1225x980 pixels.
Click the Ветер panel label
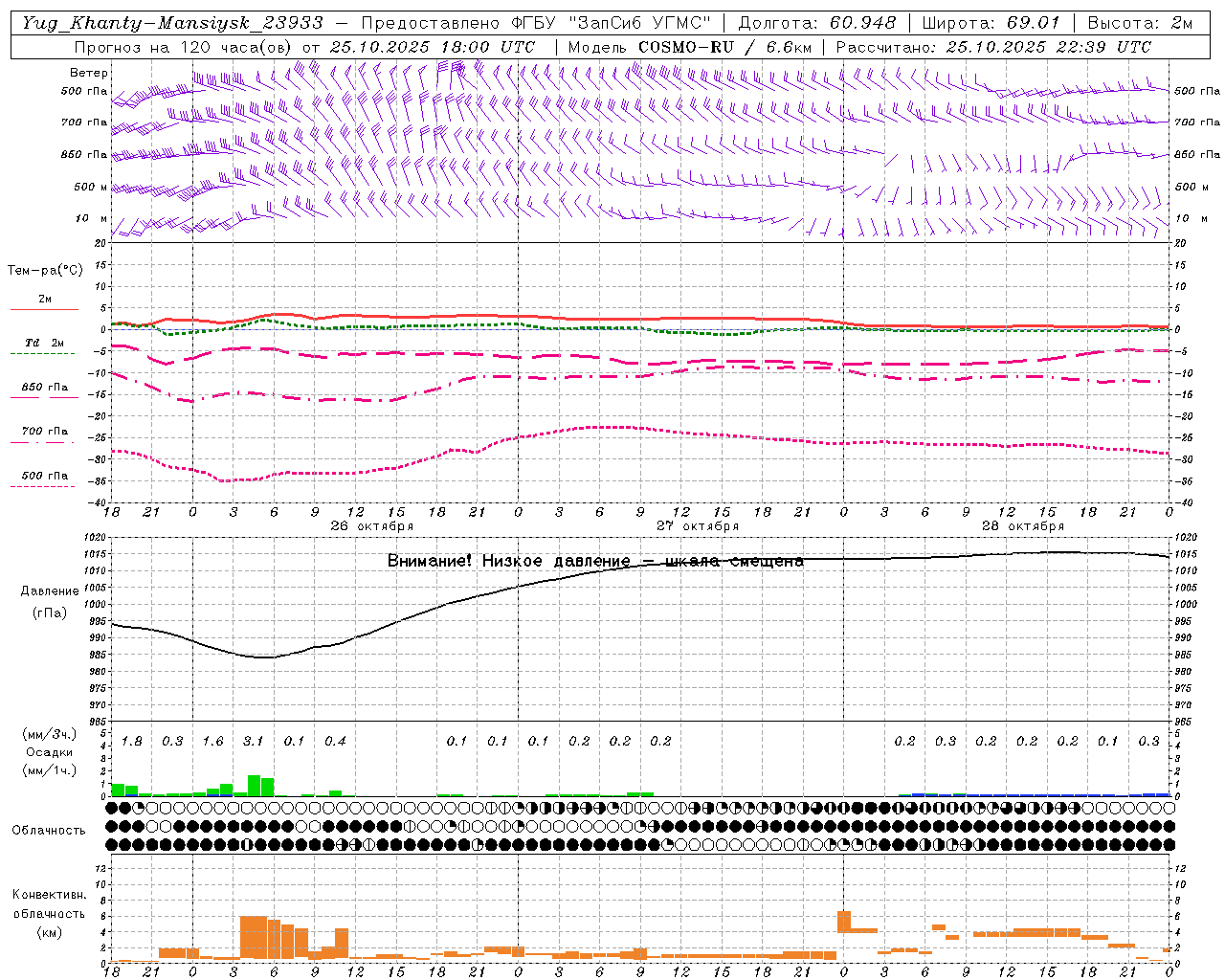[x=88, y=73]
